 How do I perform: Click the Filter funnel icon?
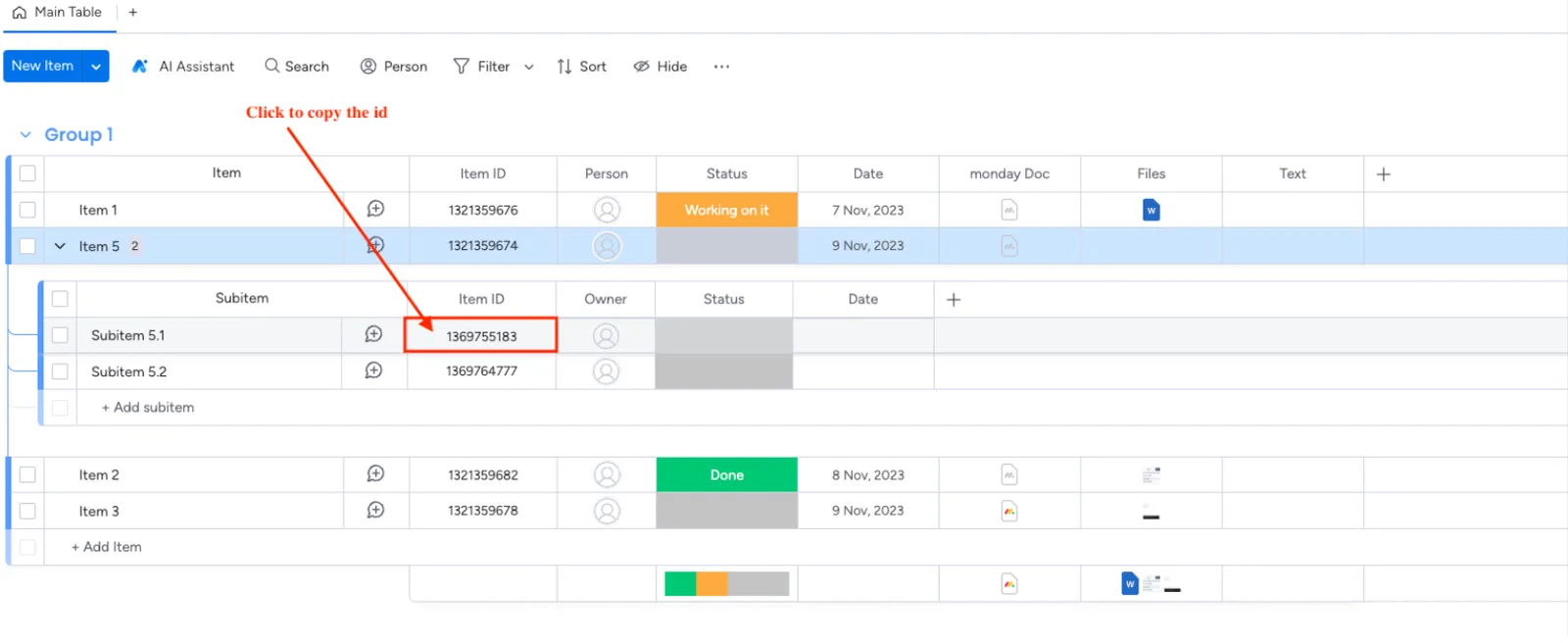tap(461, 66)
